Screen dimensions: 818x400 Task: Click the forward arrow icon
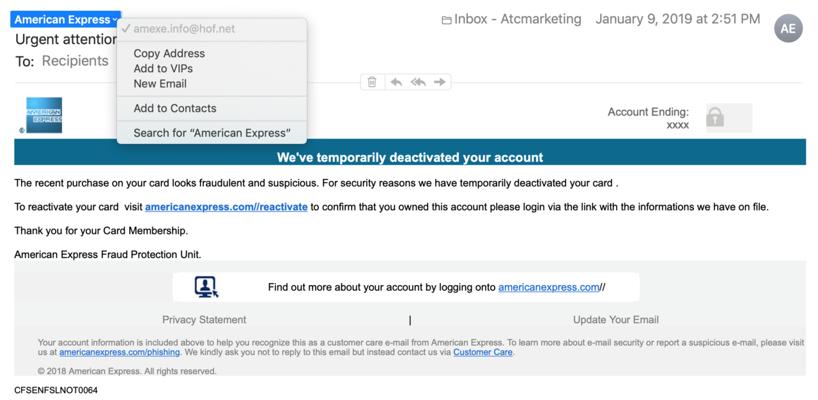point(440,82)
